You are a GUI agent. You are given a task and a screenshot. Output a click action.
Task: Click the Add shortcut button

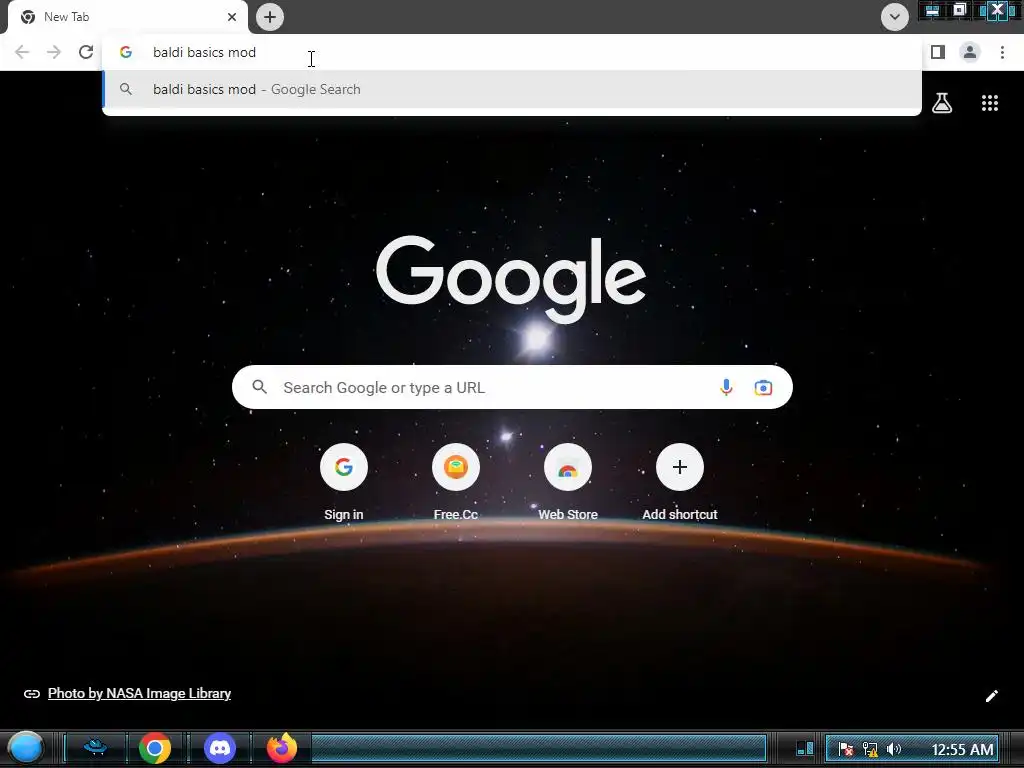click(680, 482)
